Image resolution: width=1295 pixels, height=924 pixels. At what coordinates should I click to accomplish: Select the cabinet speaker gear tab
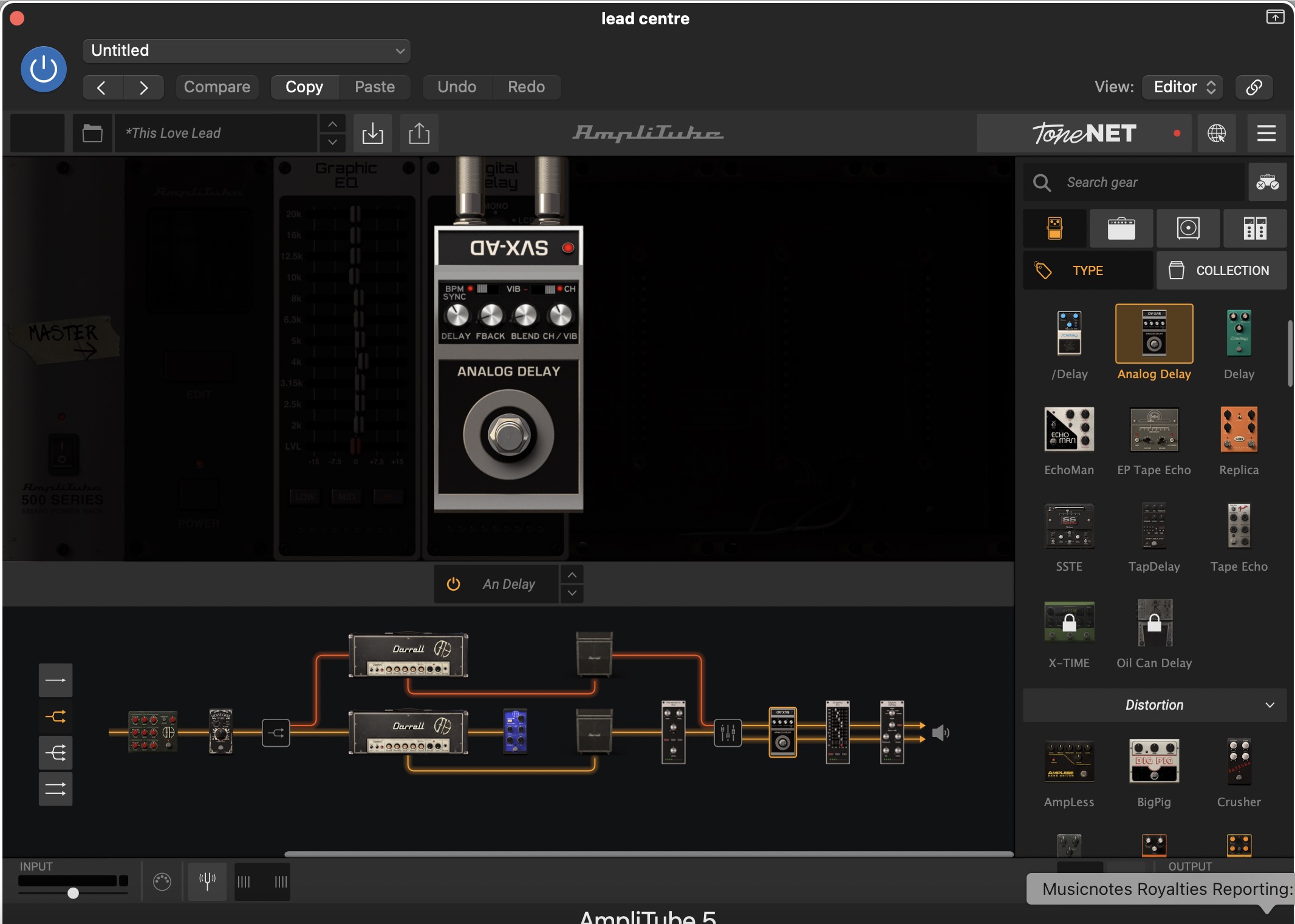[1188, 228]
